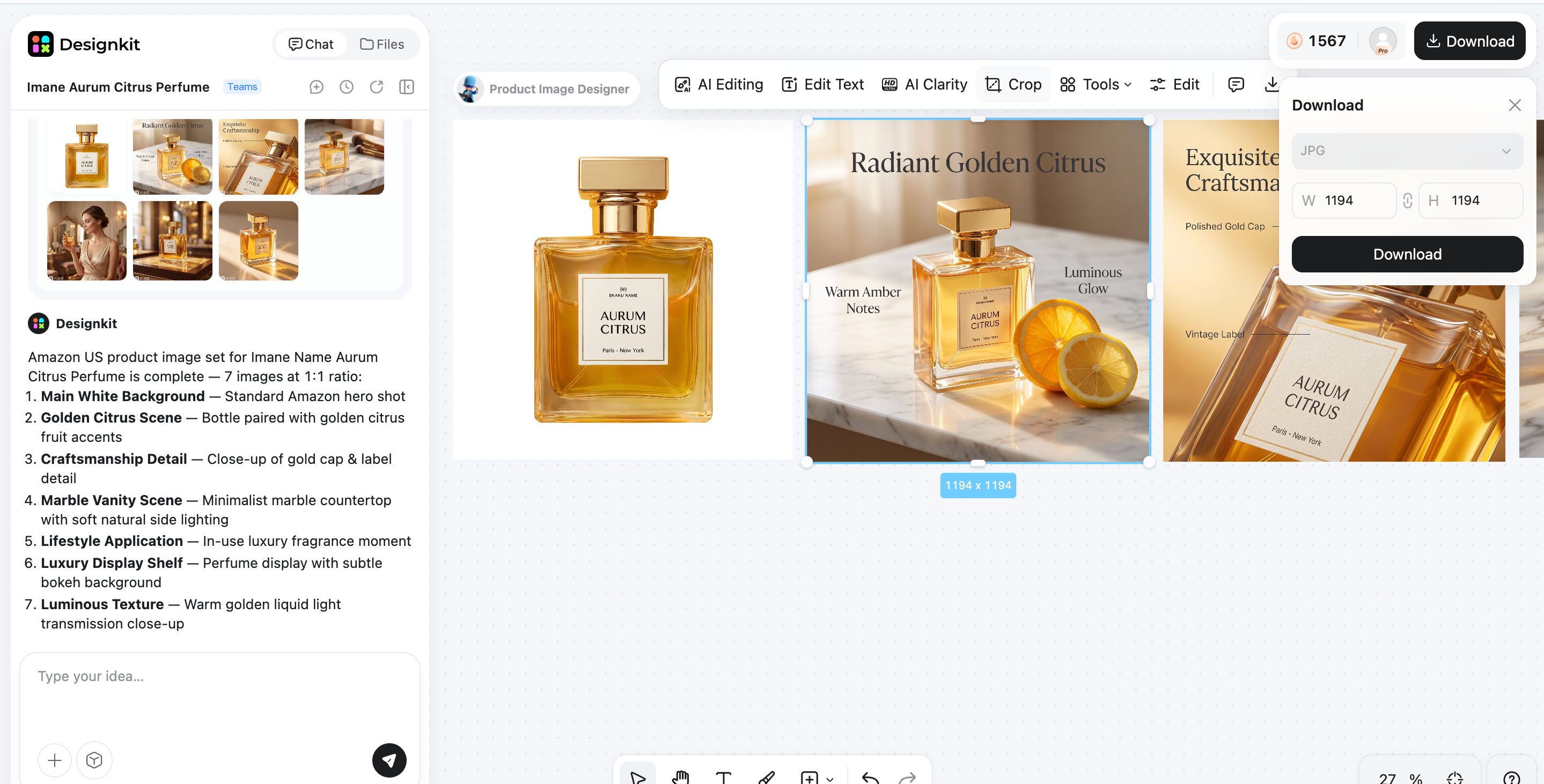This screenshot has height=784, width=1544.
Task: Switch to the Files tab
Action: click(x=382, y=44)
